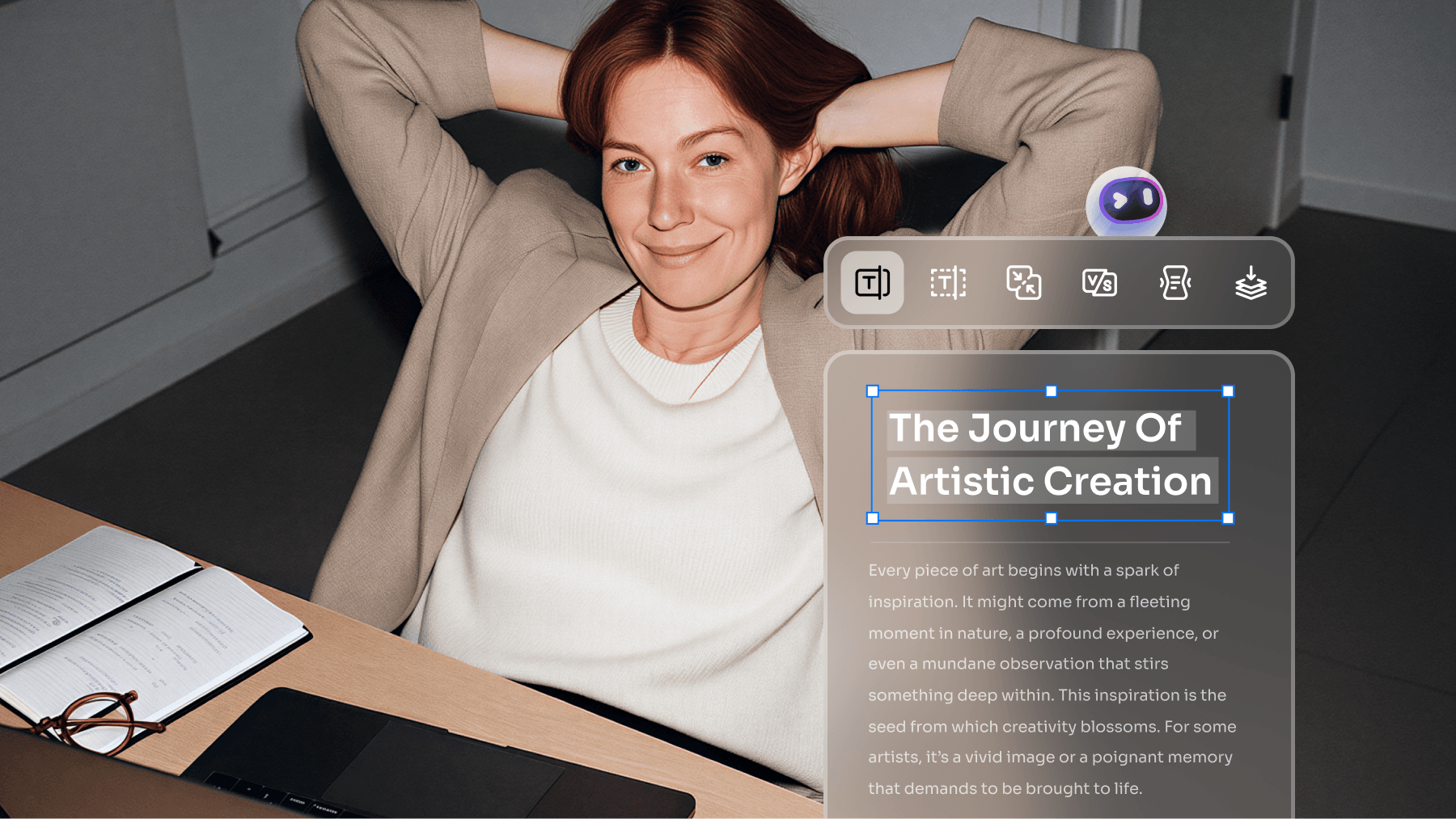
Task: Click the download layers icon
Action: click(1251, 283)
